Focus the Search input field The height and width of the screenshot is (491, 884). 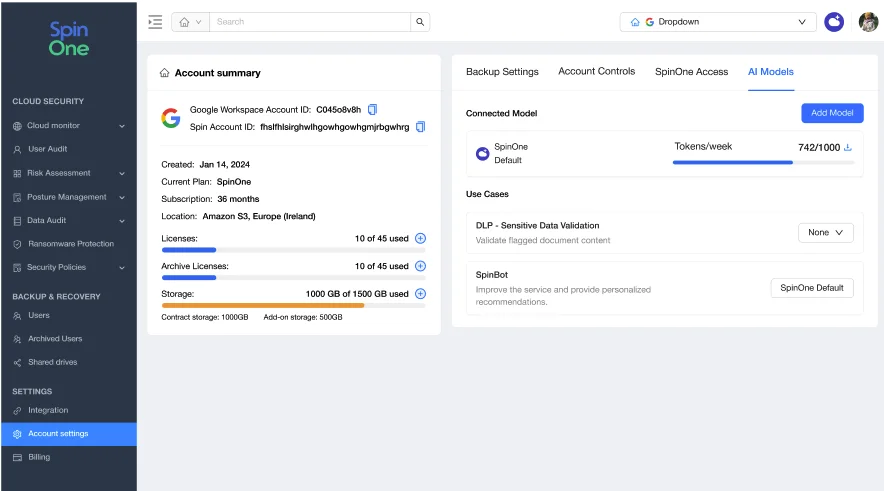[x=310, y=22]
